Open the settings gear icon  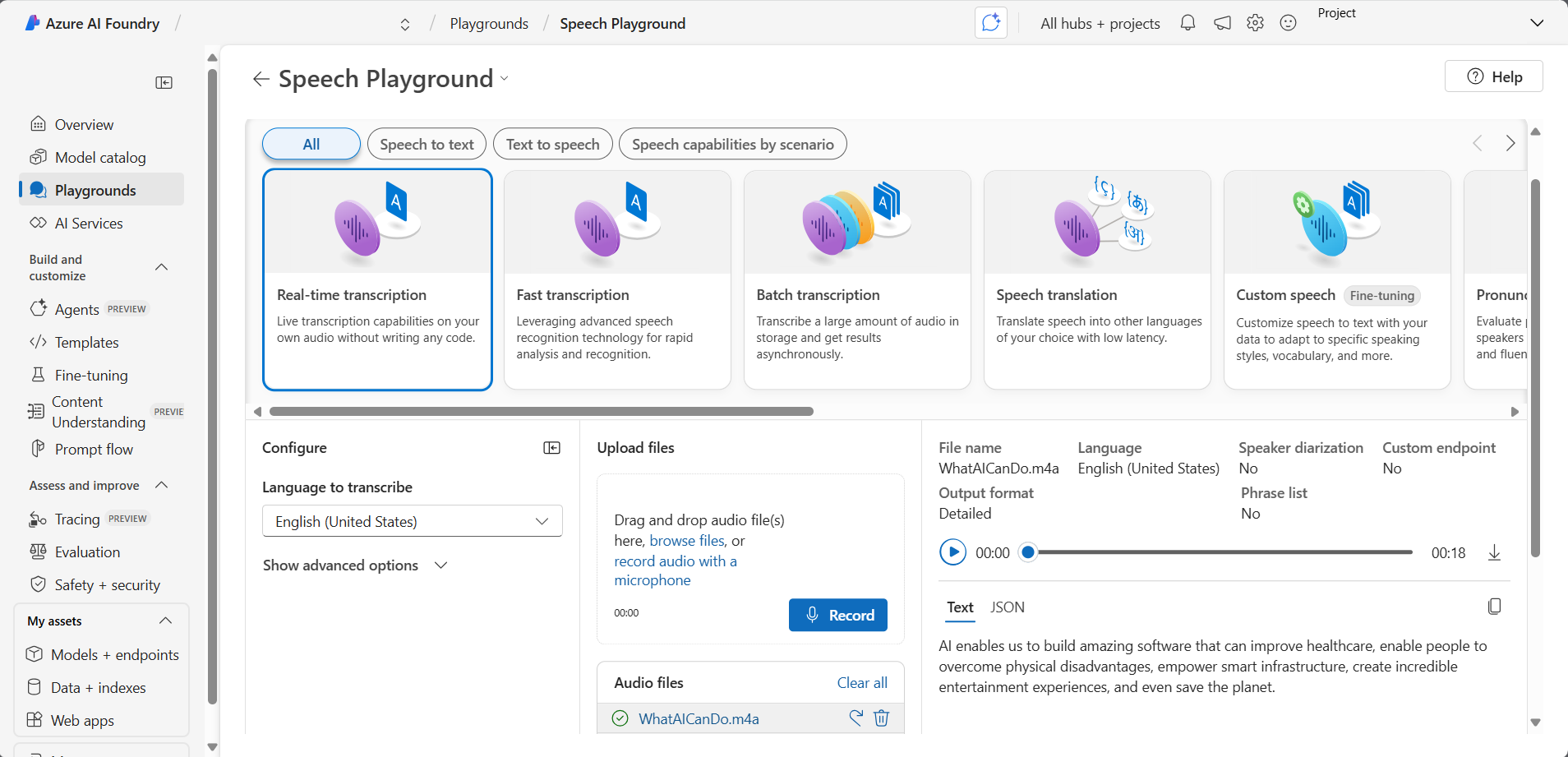[x=1255, y=23]
